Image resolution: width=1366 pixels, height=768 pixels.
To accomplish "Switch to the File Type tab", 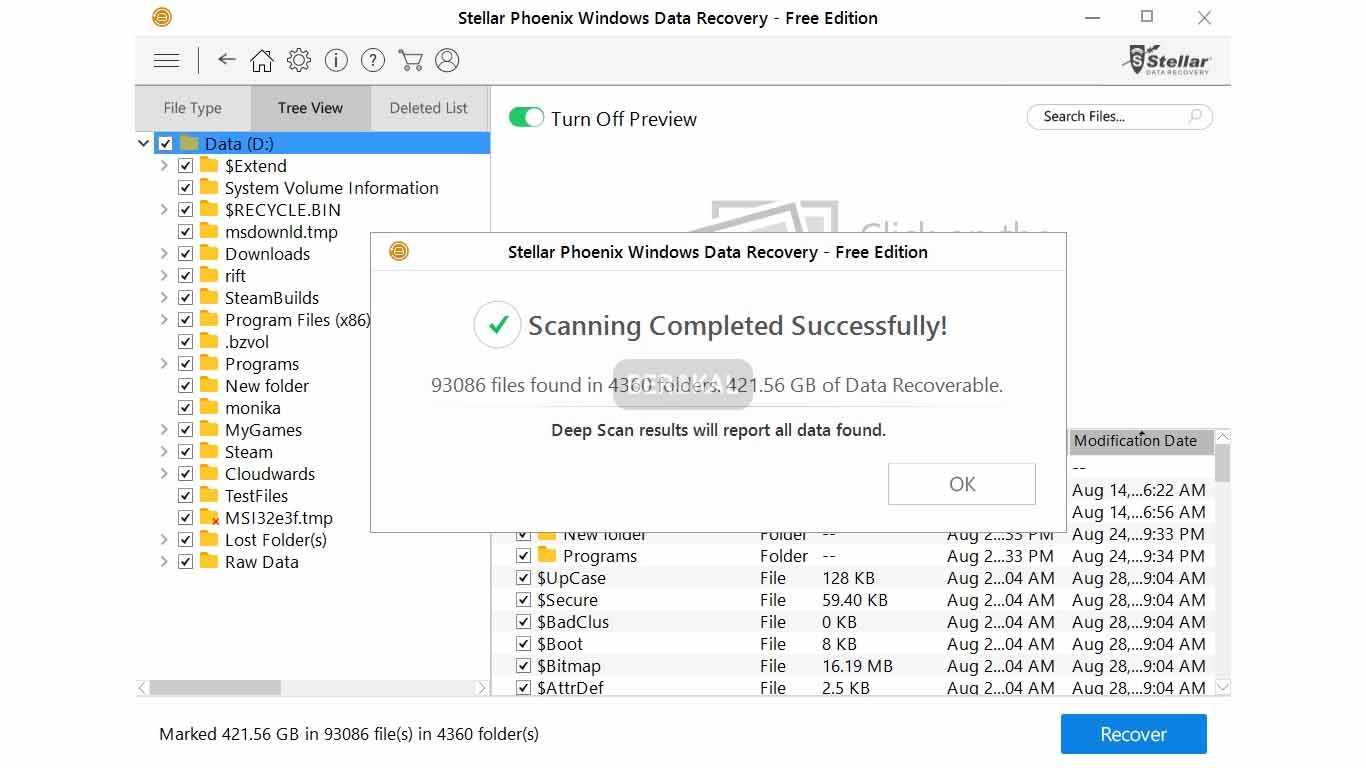I will [x=193, y=108].
